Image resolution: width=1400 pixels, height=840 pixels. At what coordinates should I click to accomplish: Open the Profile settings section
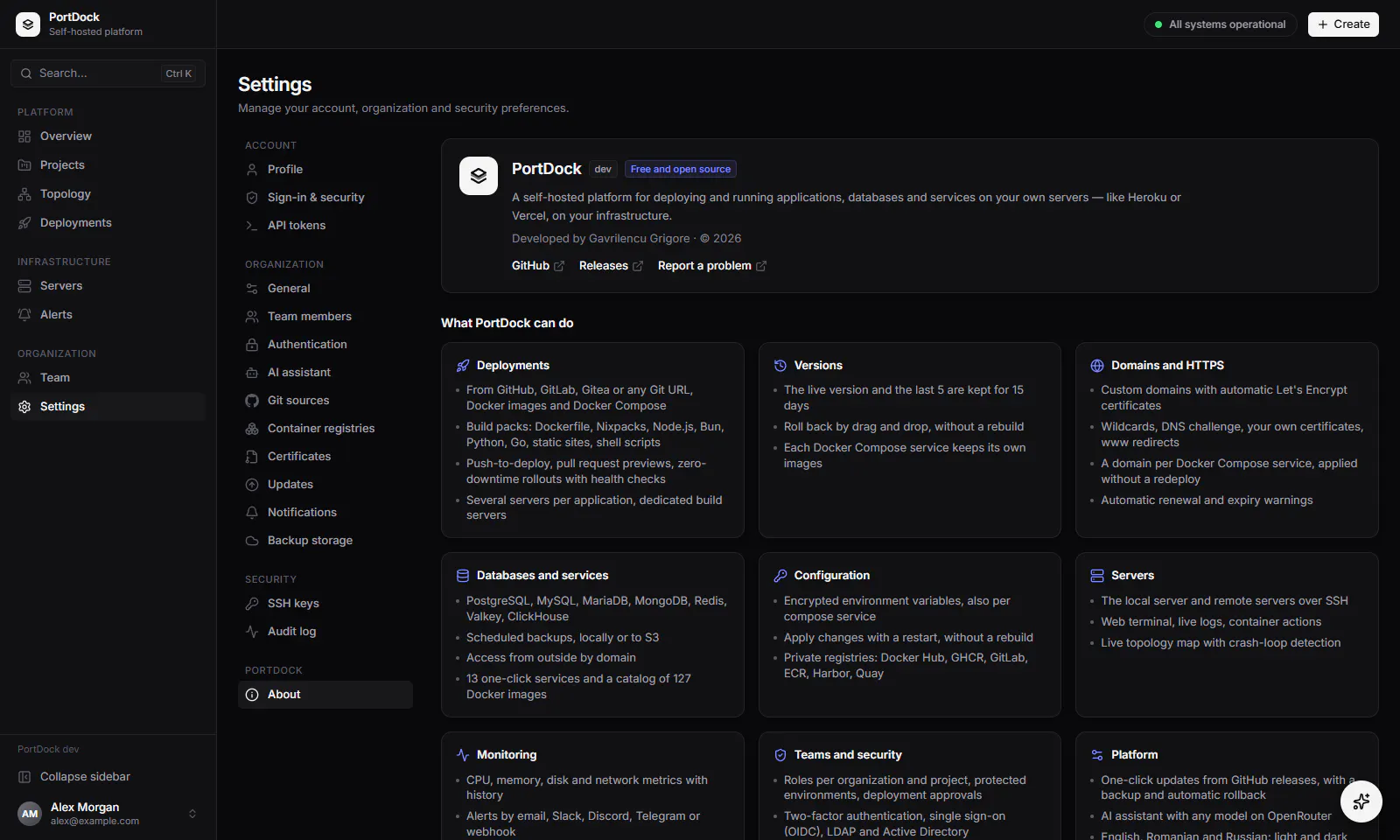325,170
